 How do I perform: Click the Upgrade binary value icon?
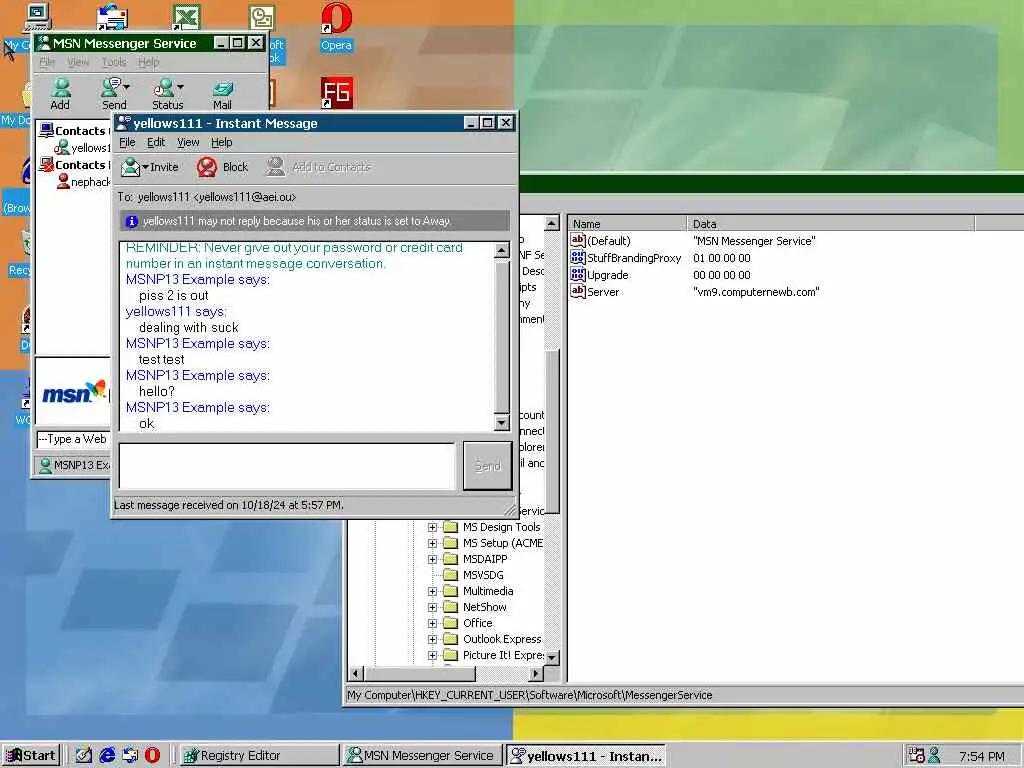click(577, 274)
